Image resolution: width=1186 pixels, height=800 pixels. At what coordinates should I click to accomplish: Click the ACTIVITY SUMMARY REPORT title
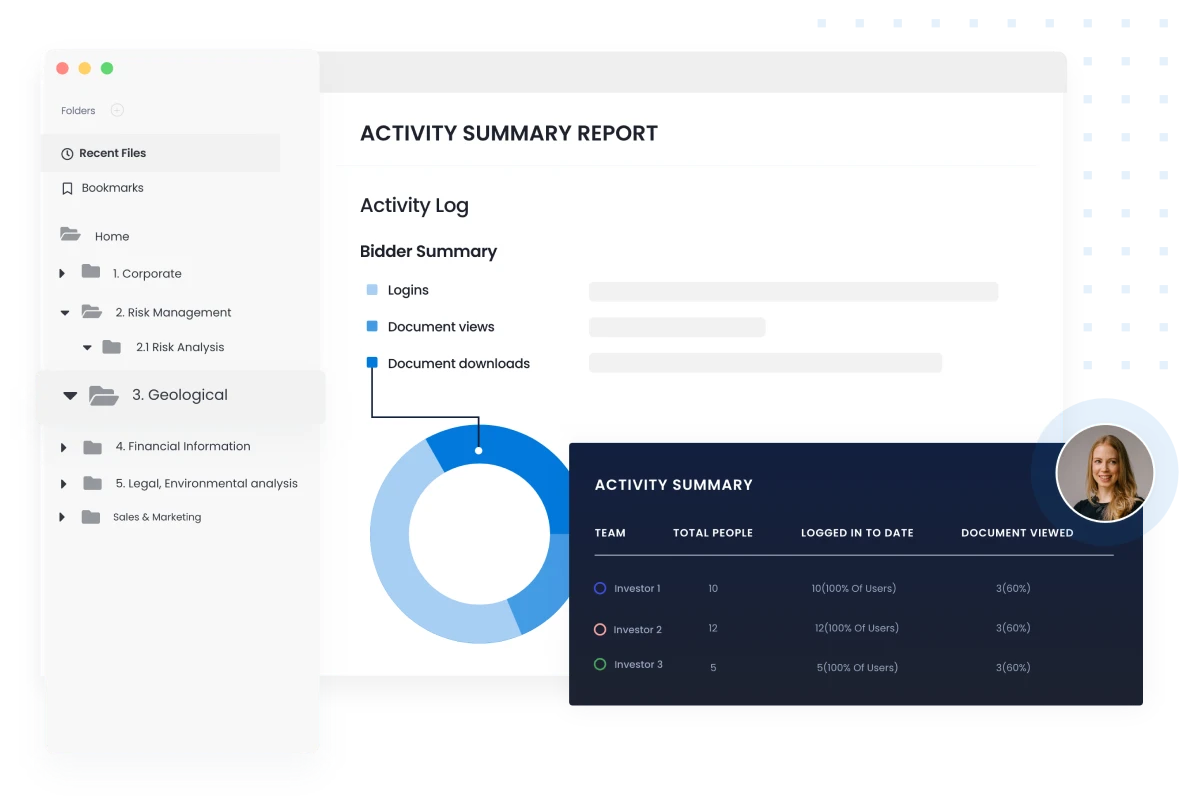(508, 133)
